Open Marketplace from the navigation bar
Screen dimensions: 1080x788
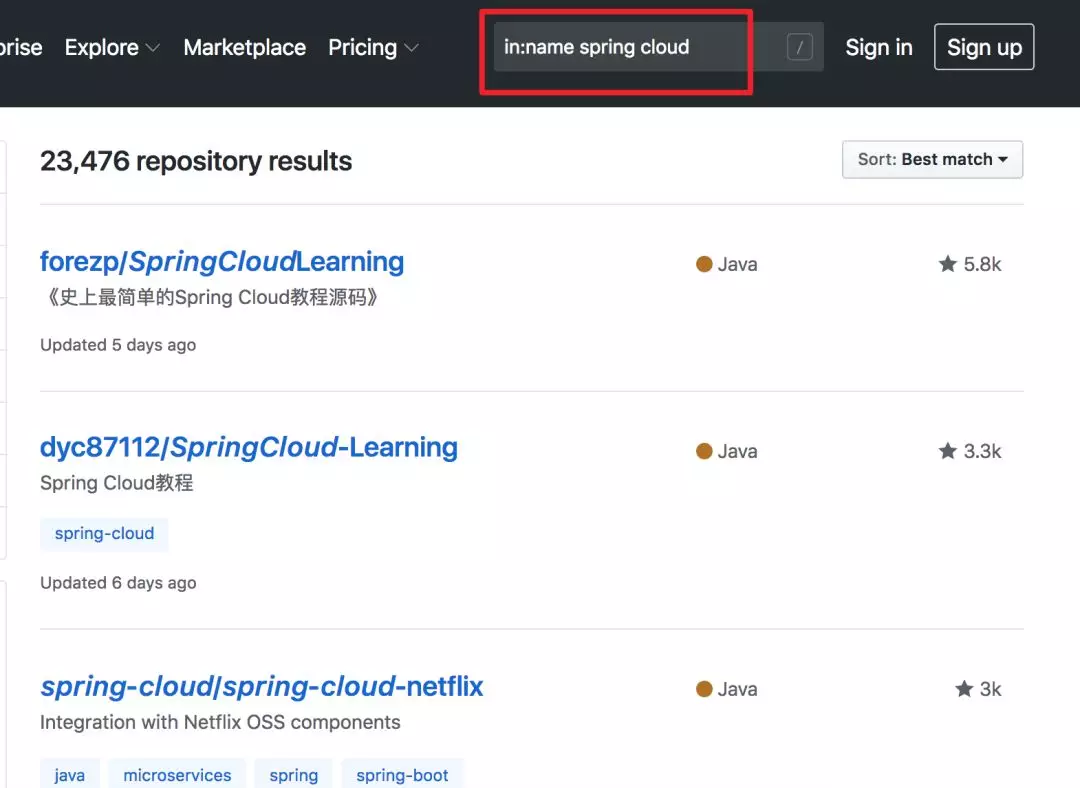(x=245, y=48)
